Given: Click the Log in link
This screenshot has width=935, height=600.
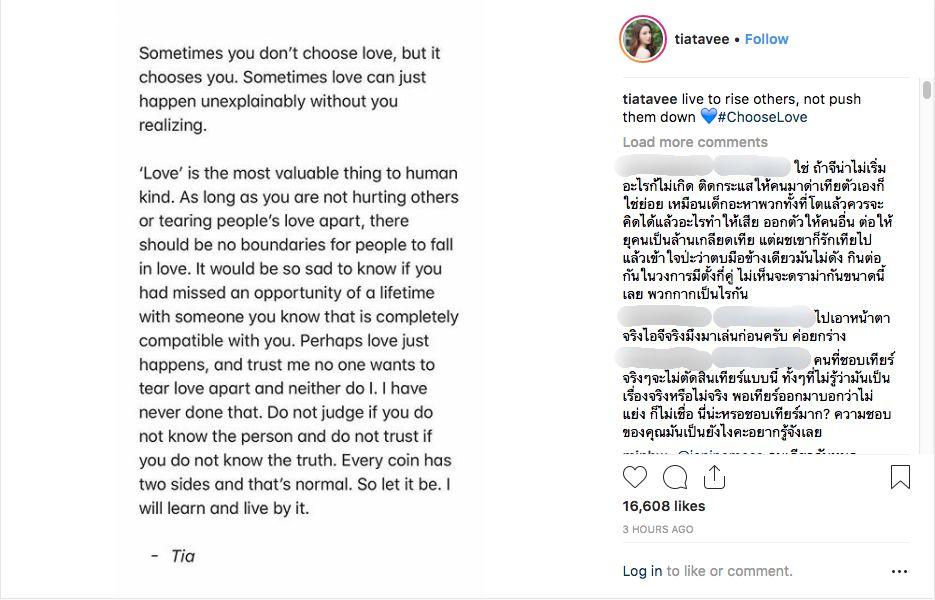Looking at the screenshot, I should 642,571.
